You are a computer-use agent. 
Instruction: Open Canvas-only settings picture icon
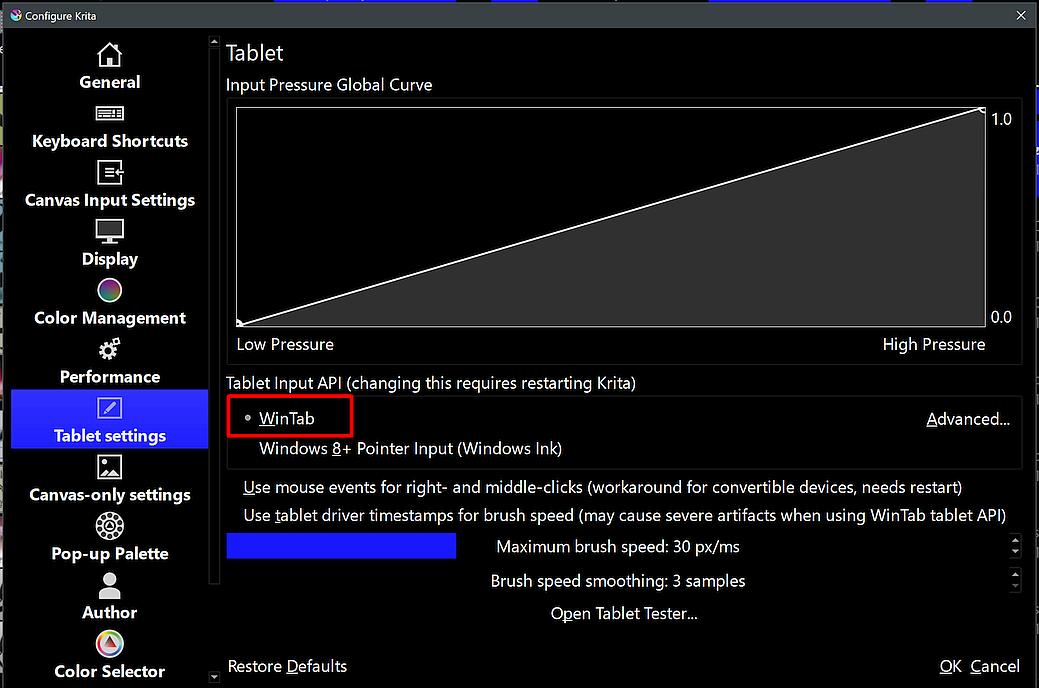pyautogui.click(x=109, y=467)
